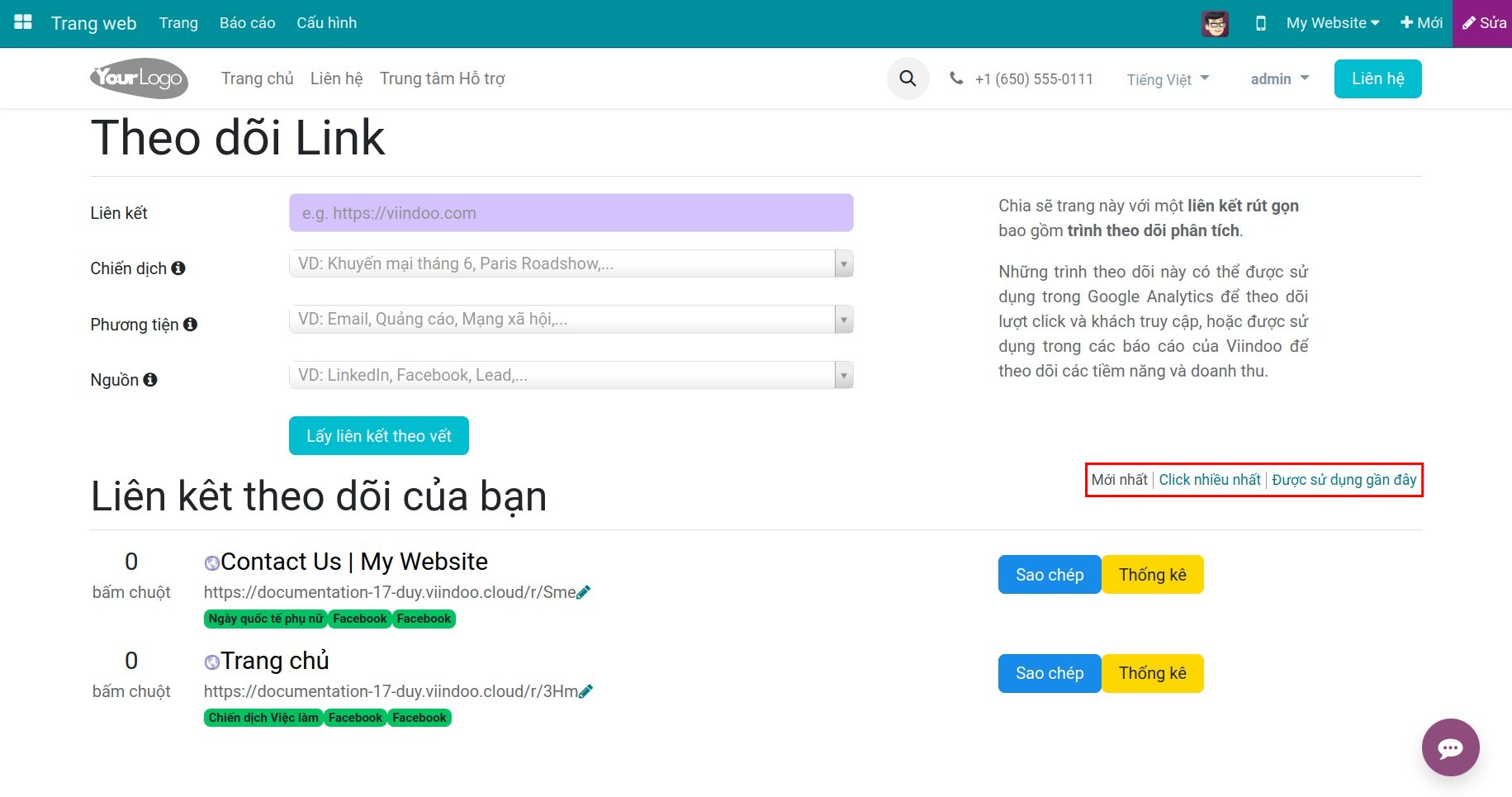This screenshot has width=1512, height=797.
Task: Click the globe icon beside Trang chủ link
Action: click(x=212, y=662)
